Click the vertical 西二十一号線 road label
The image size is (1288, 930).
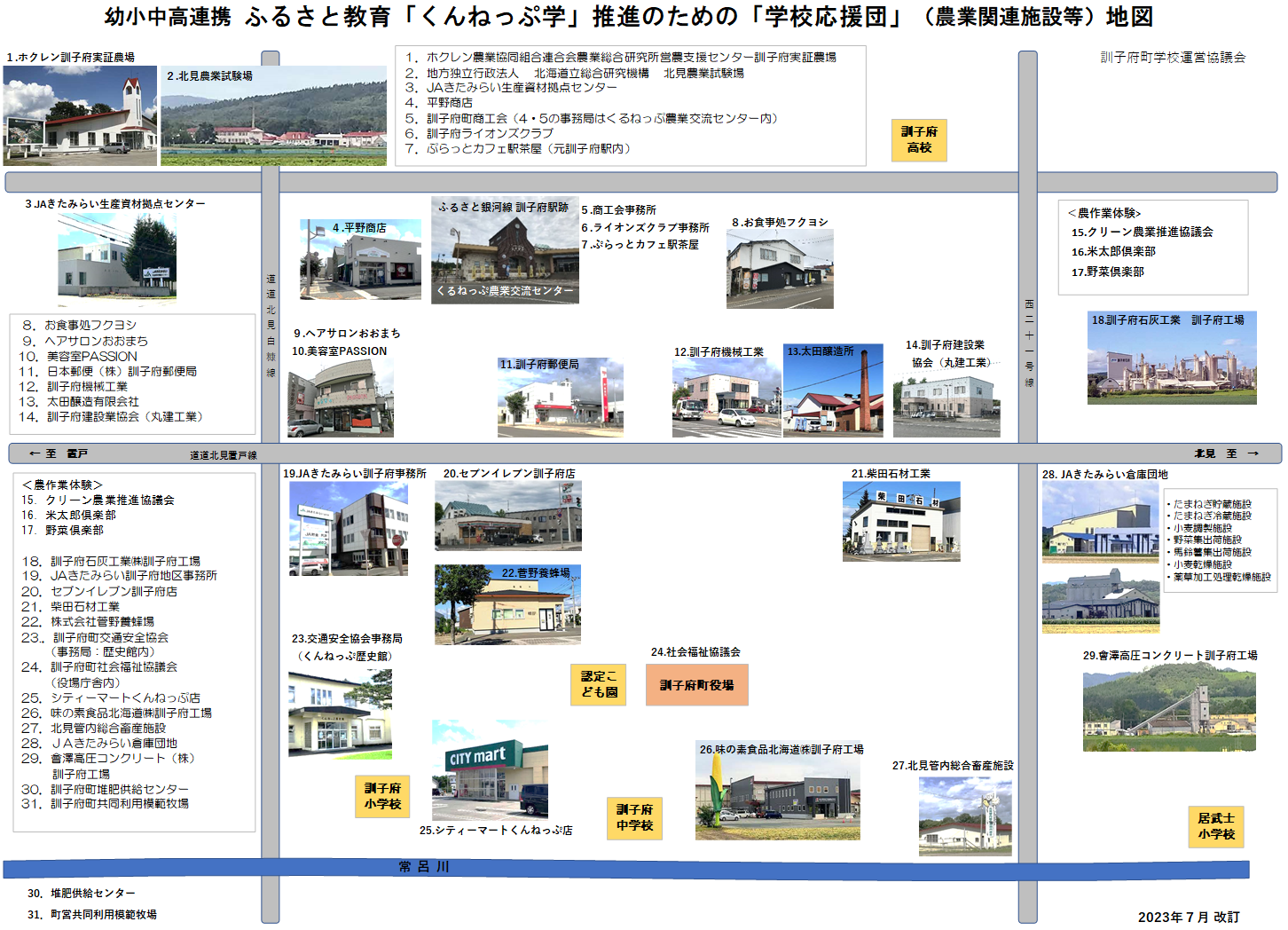click(1029, 343)
